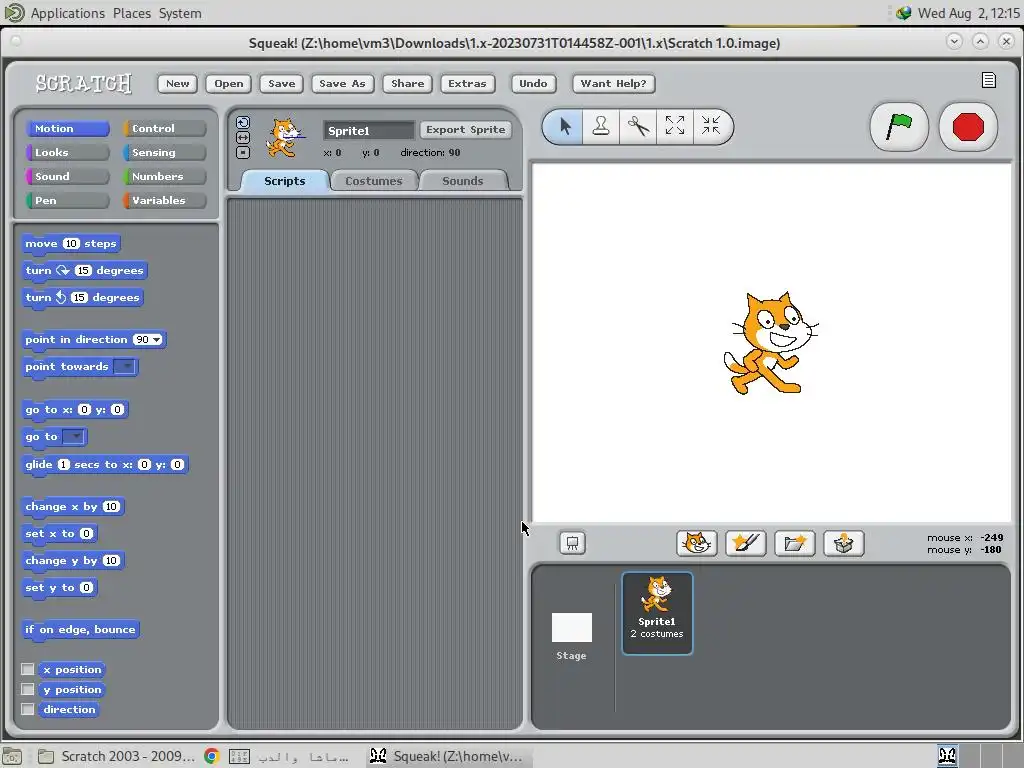Click the Save As button

coord(342,84)
